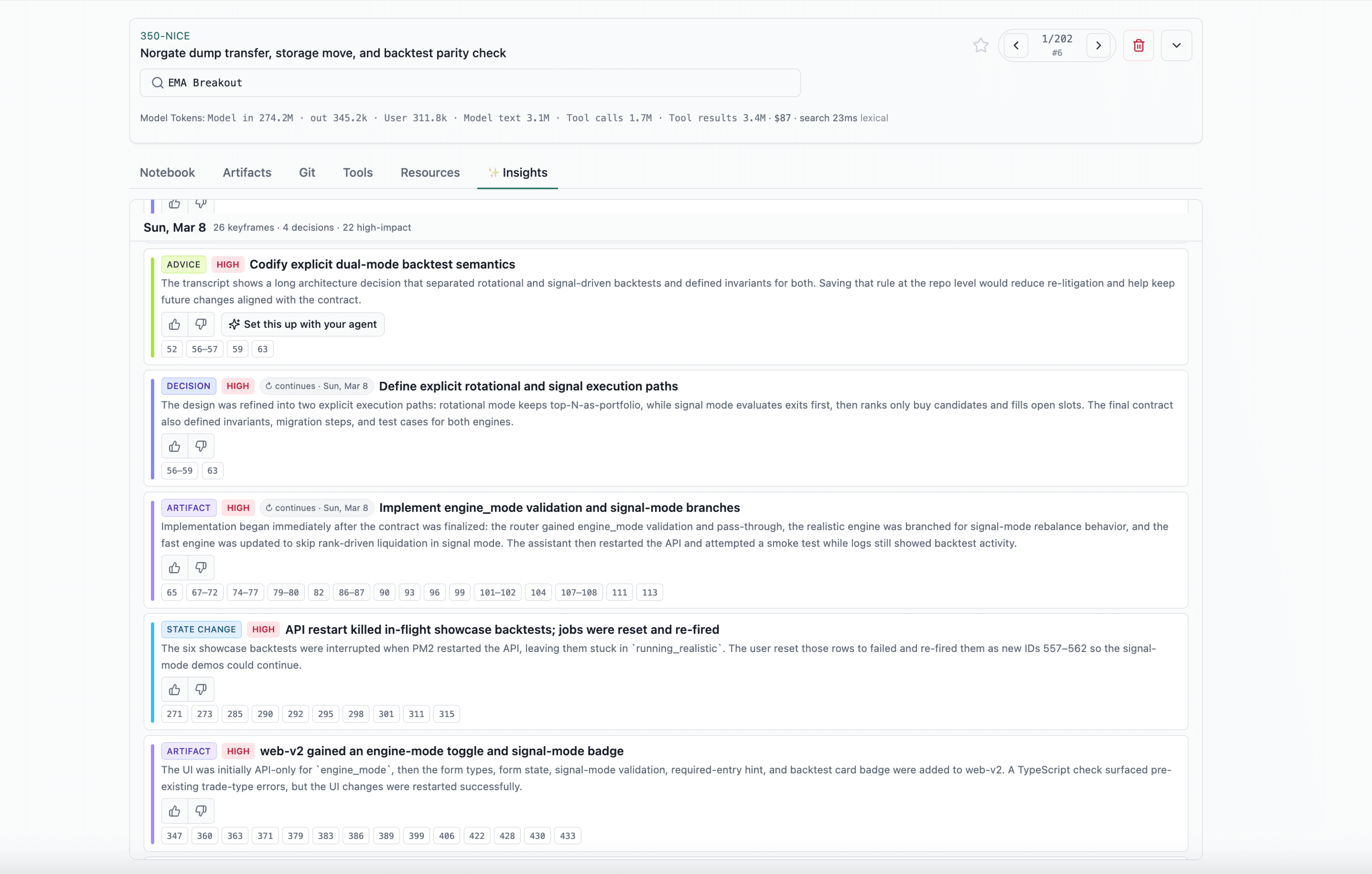Open keyframe range 107–108
This screenshot has height=874, width=1372.
[x=579, y=592]
